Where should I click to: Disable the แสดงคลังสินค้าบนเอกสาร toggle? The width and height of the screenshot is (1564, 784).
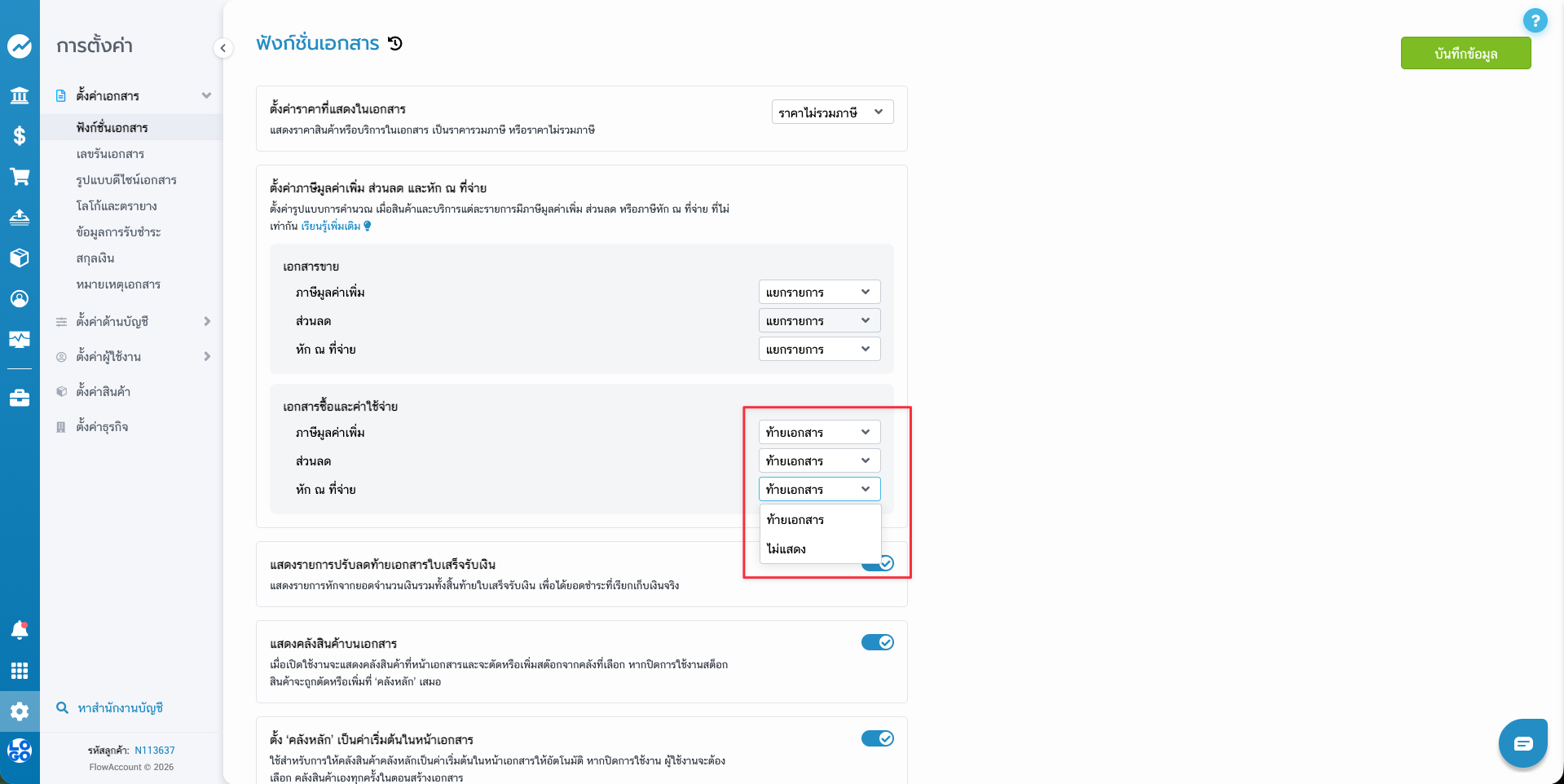[x=878, y=642]
